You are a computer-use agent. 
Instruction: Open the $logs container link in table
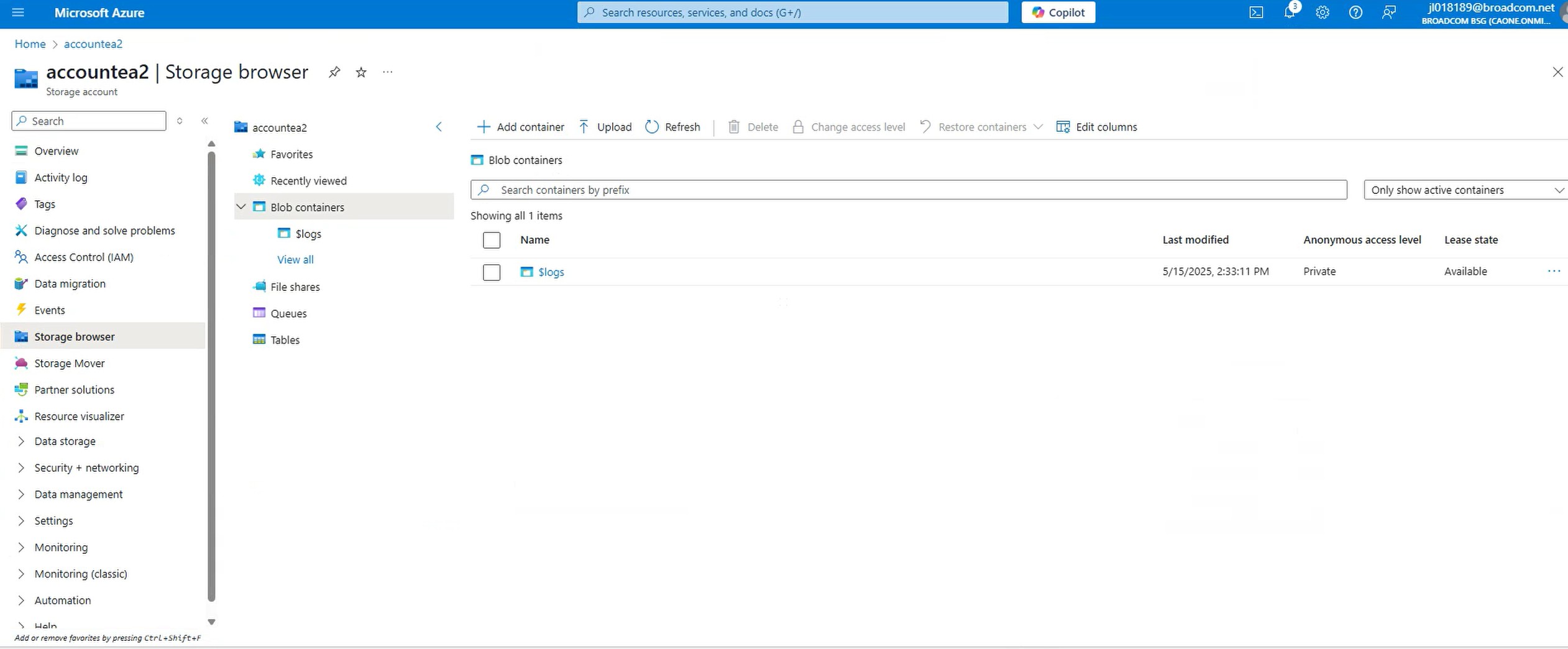[x=551, y=272]
